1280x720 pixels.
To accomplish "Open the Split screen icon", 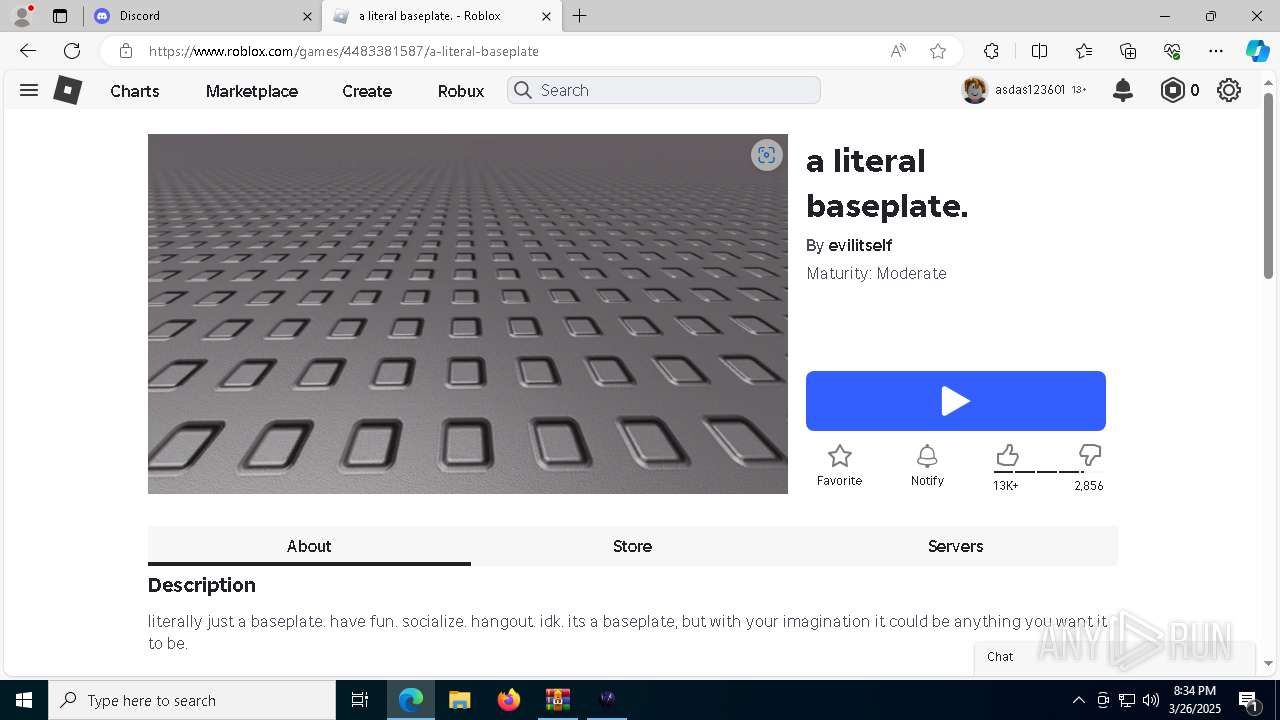I will pos(1039,51).
